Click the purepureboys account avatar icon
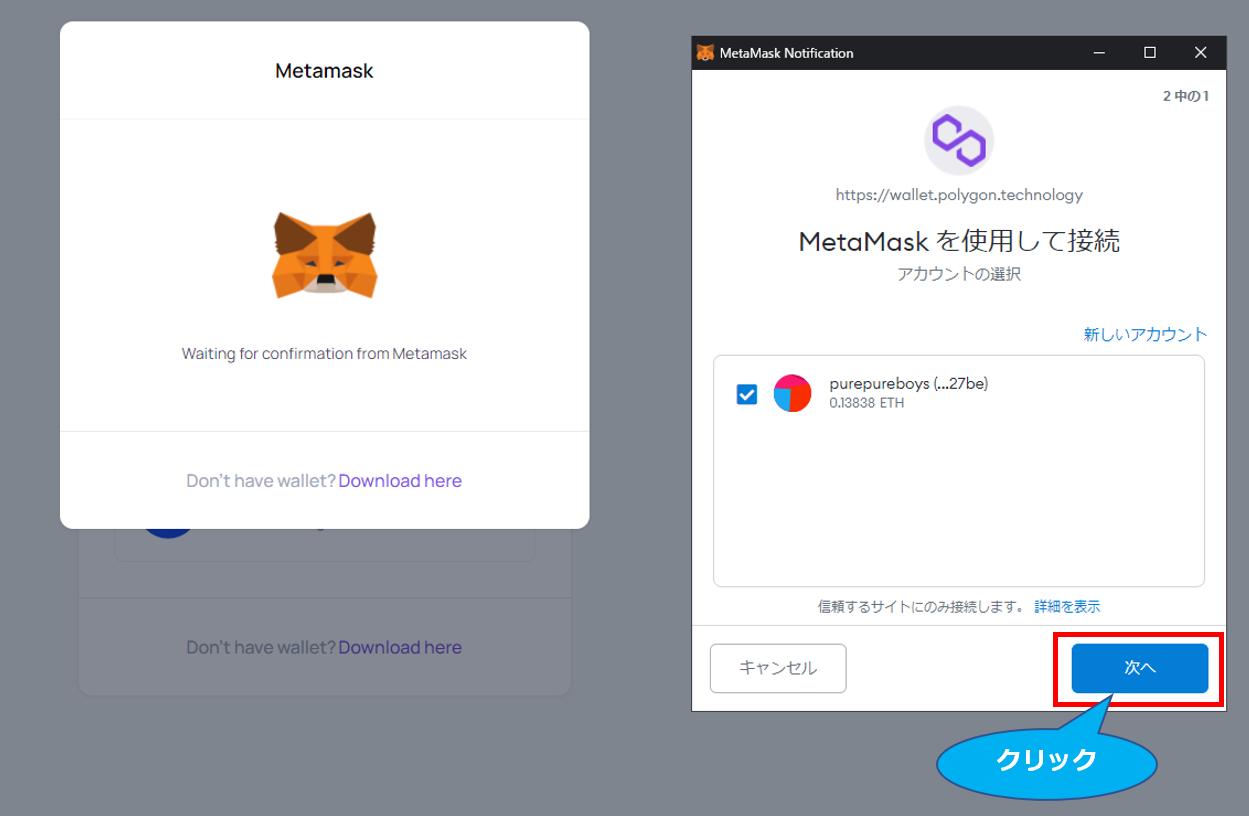 point(792,394)
